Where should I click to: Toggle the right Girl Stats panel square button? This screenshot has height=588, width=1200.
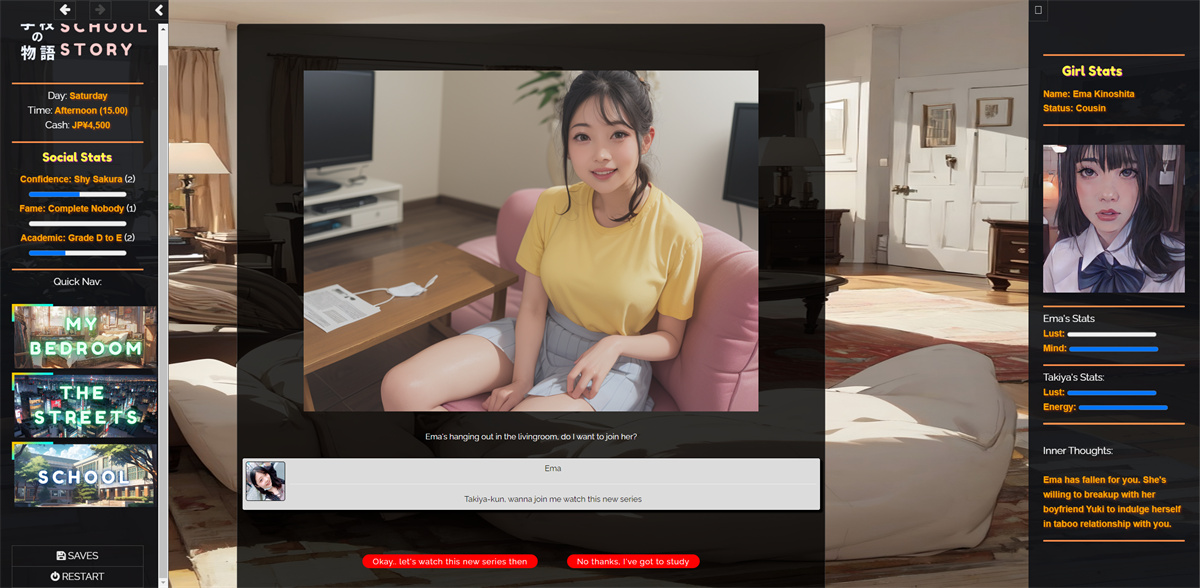pyautogui.click(x=1039, y=10)
